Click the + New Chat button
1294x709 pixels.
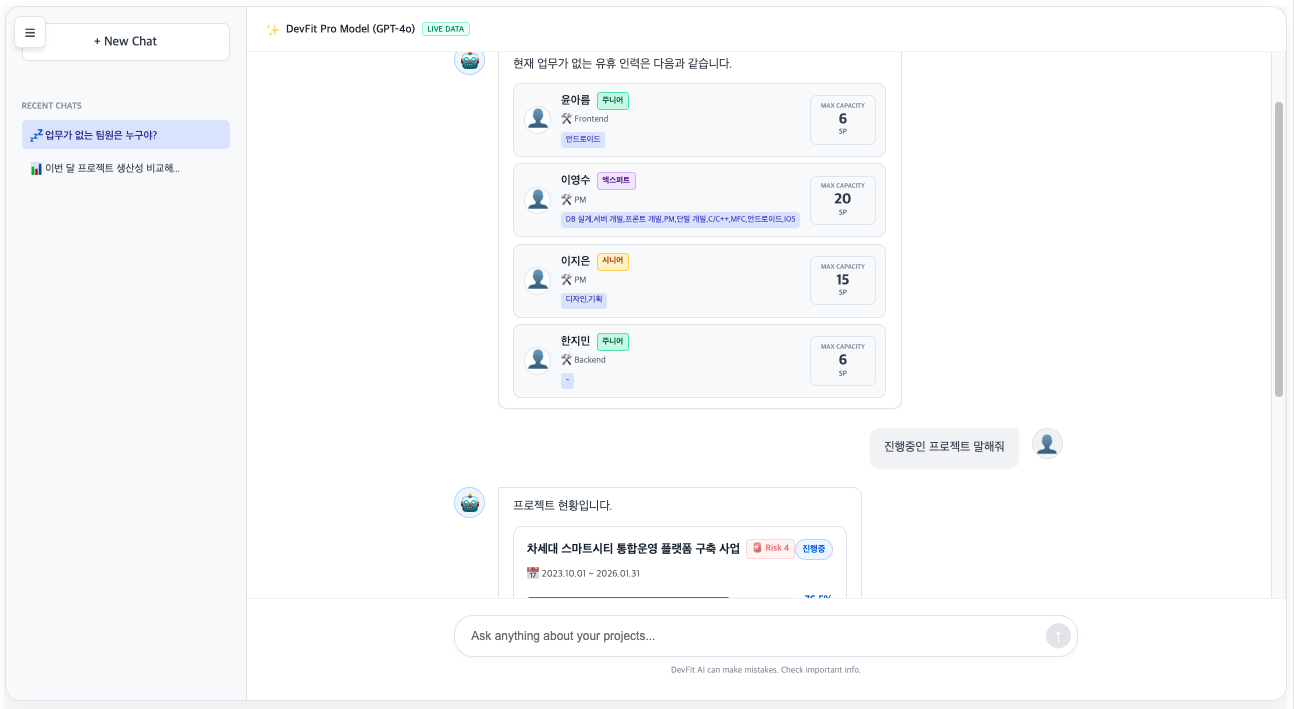tap(125, 41)
